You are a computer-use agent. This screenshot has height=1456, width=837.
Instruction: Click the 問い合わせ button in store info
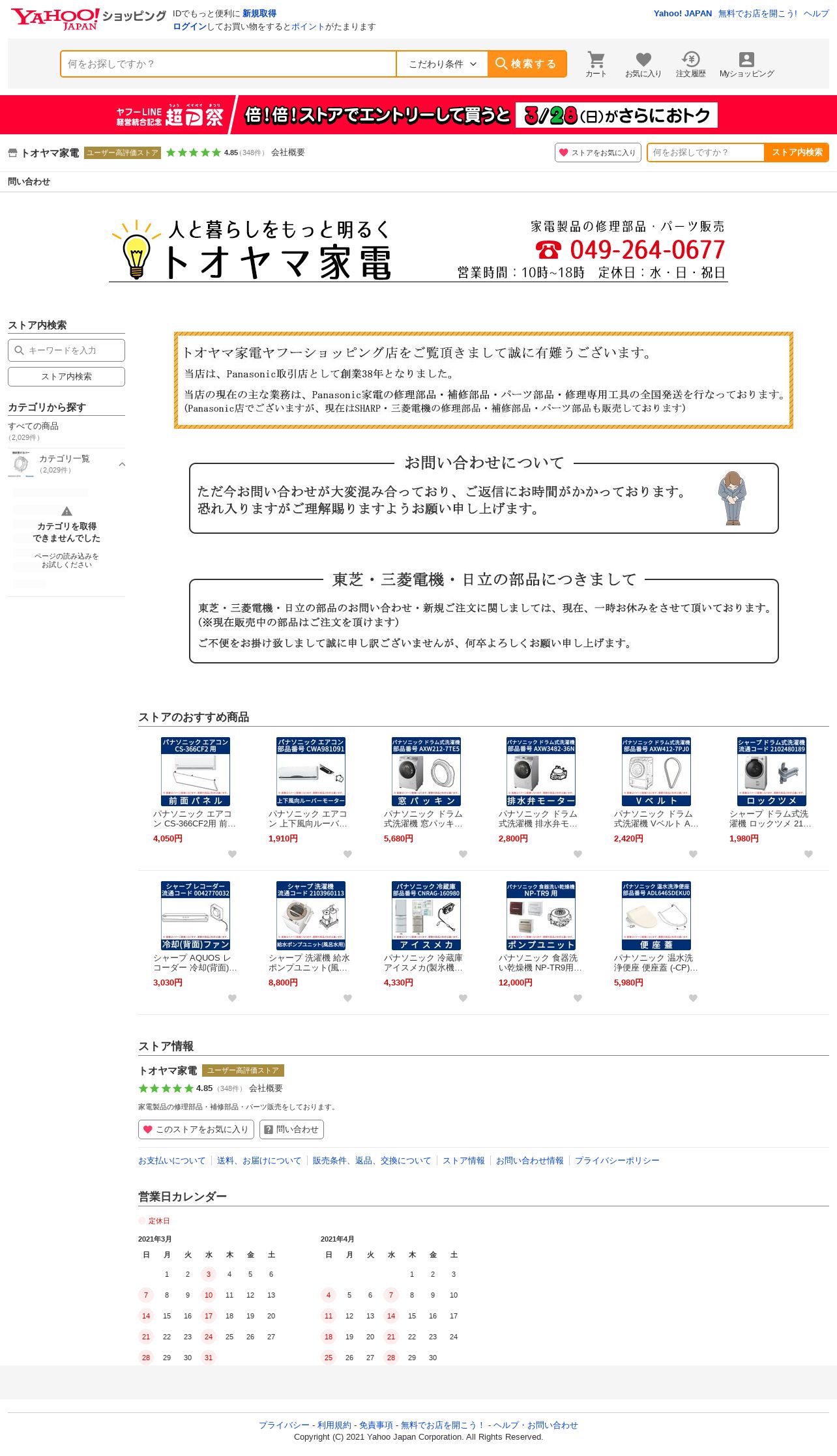point(291,1129)
